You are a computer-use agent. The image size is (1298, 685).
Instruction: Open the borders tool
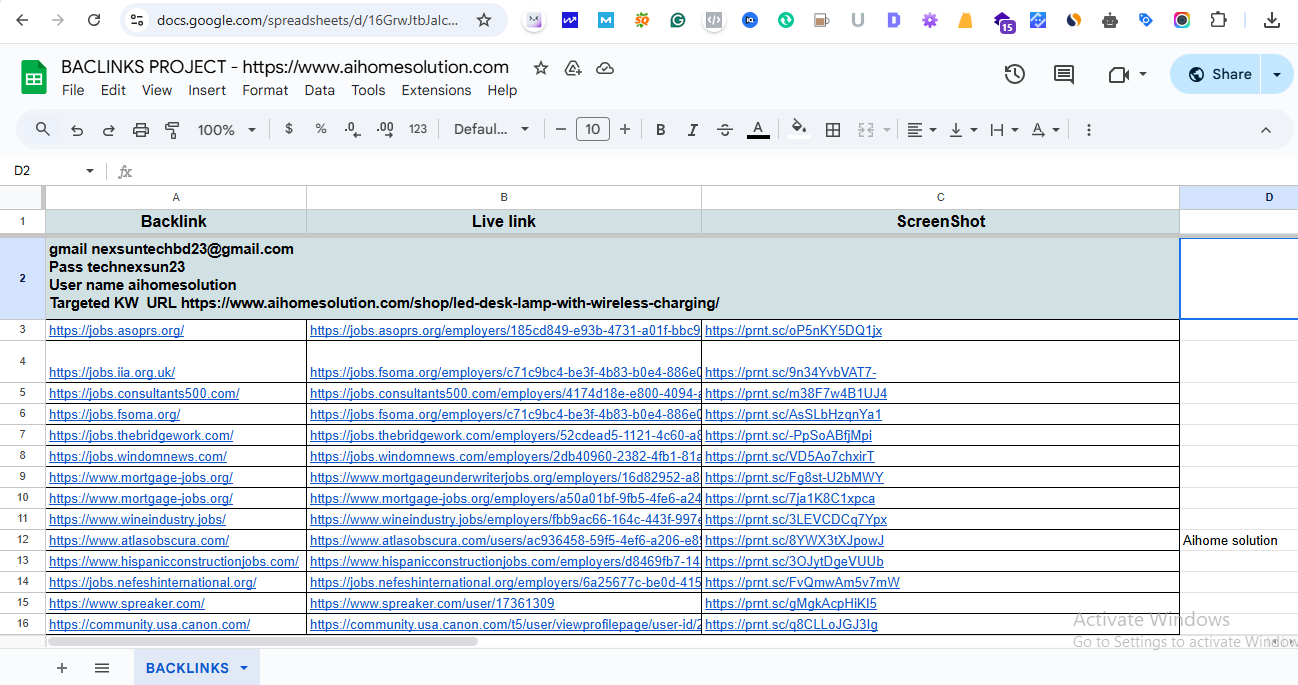833,130
